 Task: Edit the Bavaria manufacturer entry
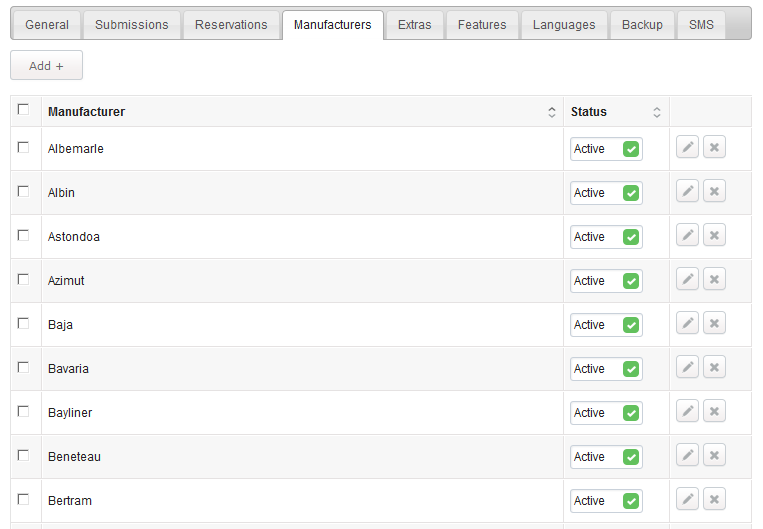click(687, 367)
